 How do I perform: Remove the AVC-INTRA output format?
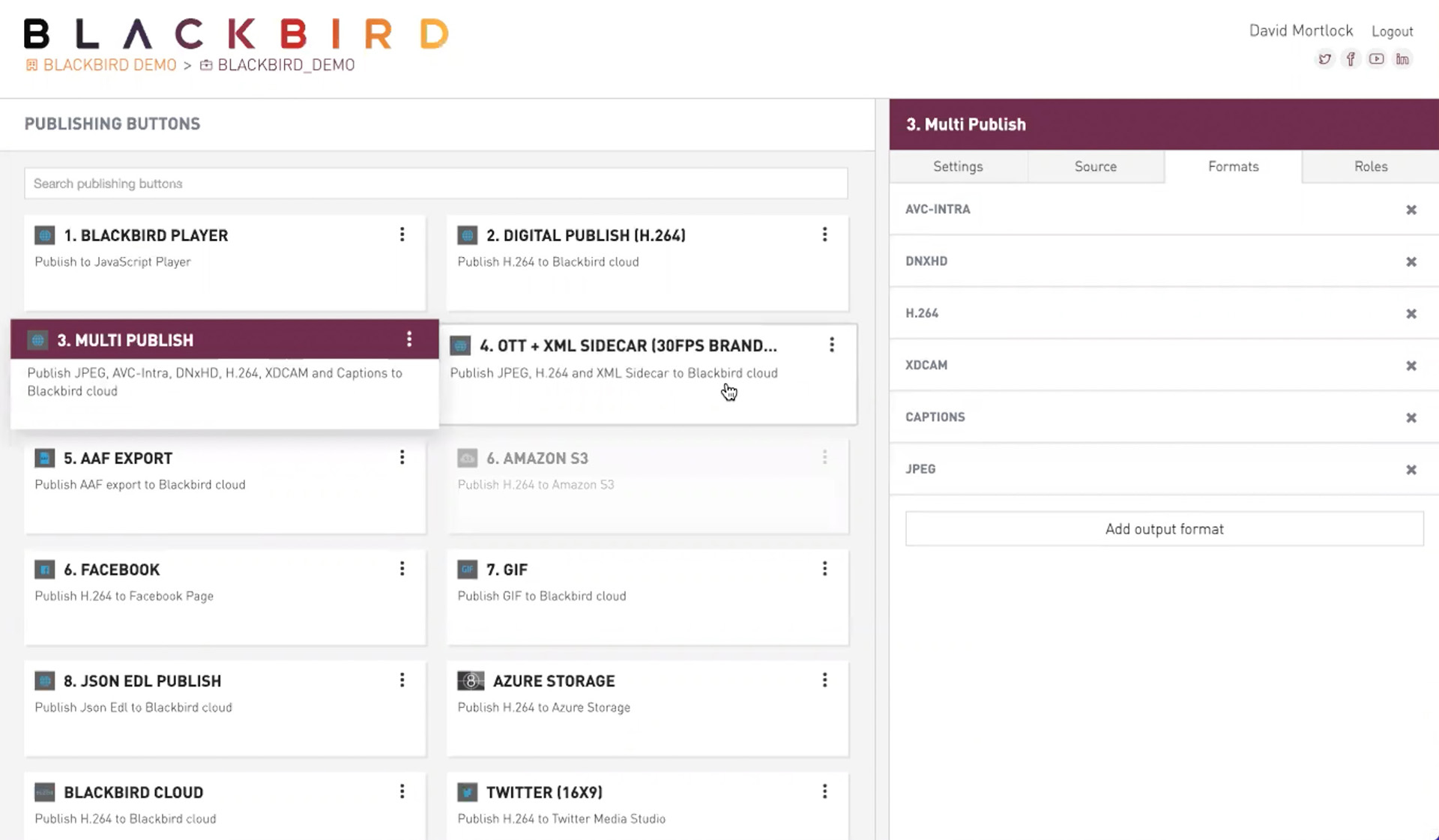coord(1411,210)
